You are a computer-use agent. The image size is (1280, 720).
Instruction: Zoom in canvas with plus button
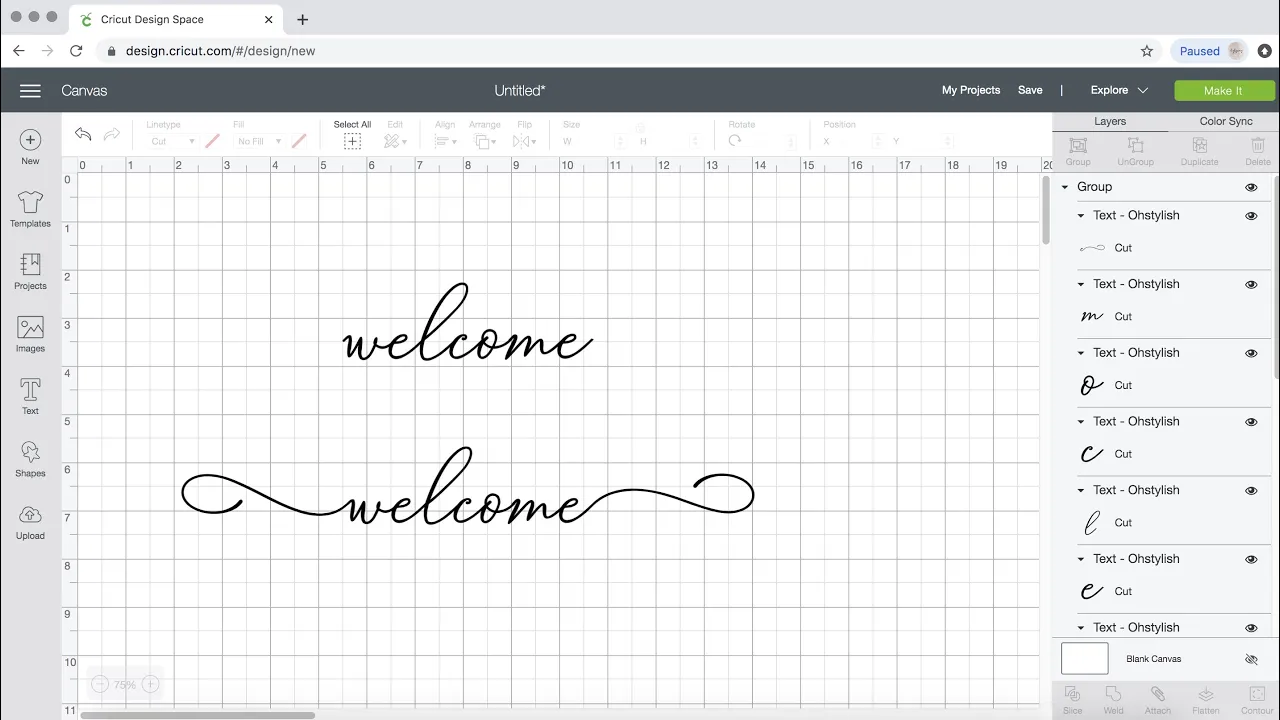(x=150, y=684)
